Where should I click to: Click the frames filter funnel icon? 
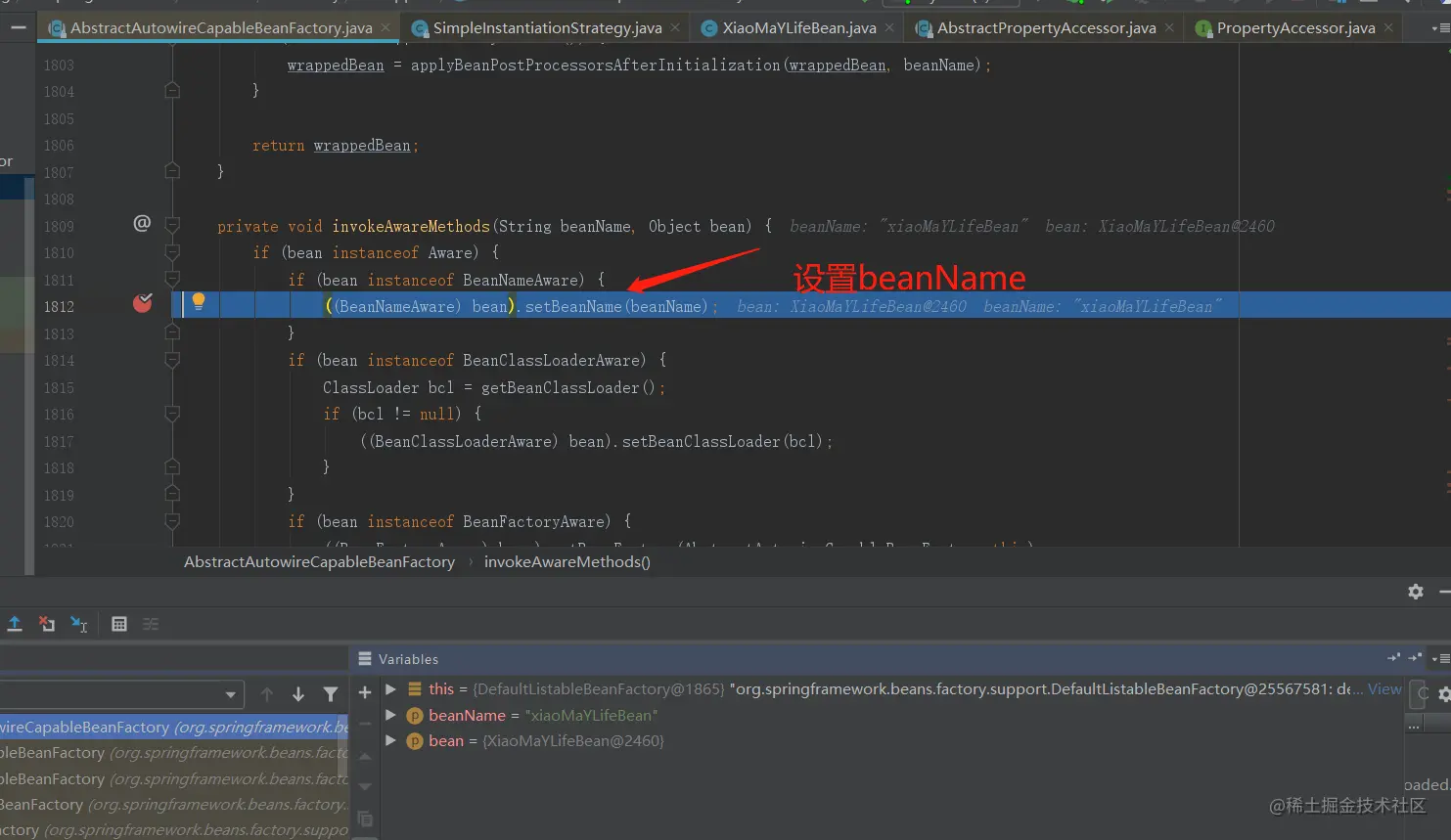[x=331, y=694]
